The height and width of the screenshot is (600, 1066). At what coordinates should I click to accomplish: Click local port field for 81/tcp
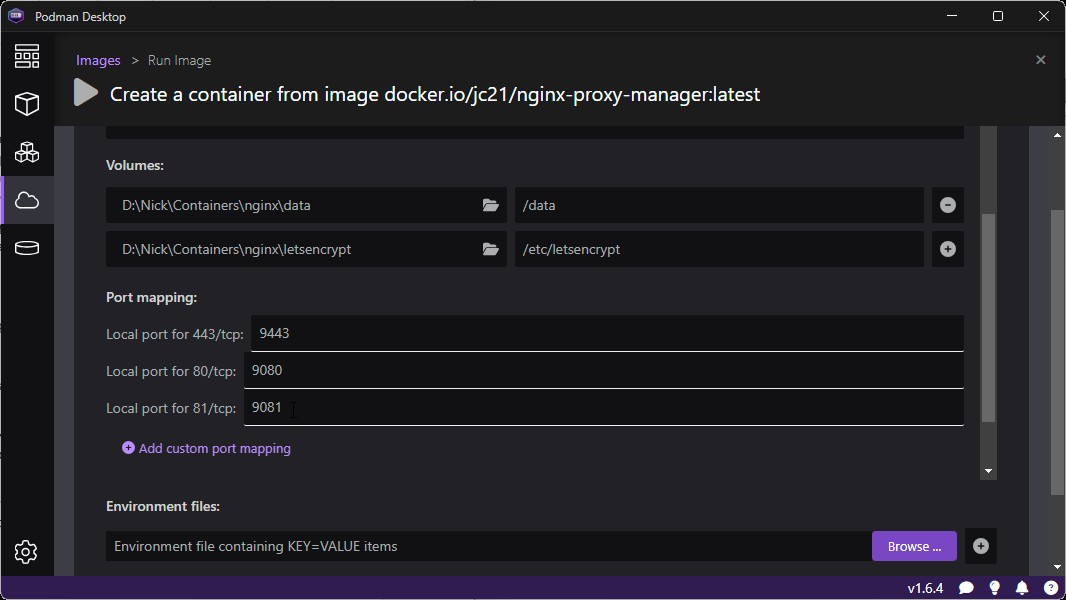click(x=604, y=408)
